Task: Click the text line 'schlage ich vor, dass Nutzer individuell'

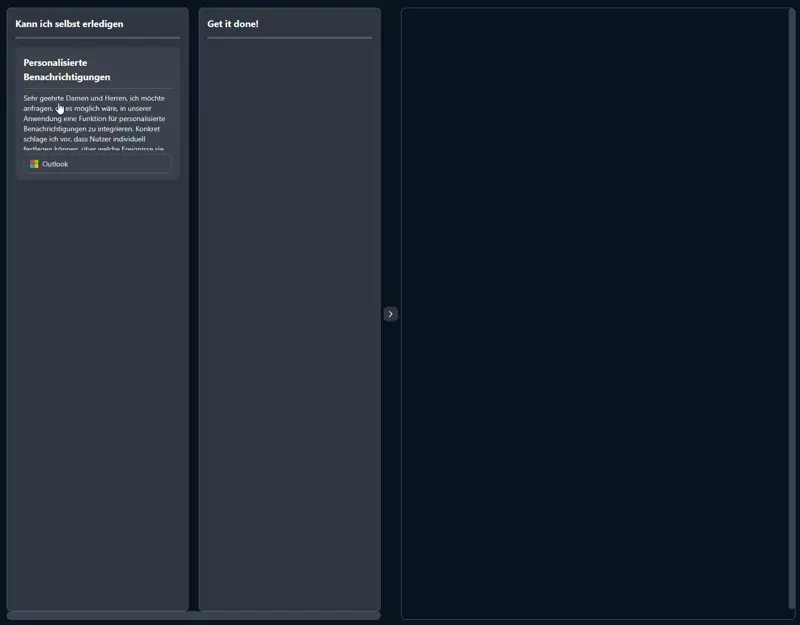Action: [x=84, y=139]
